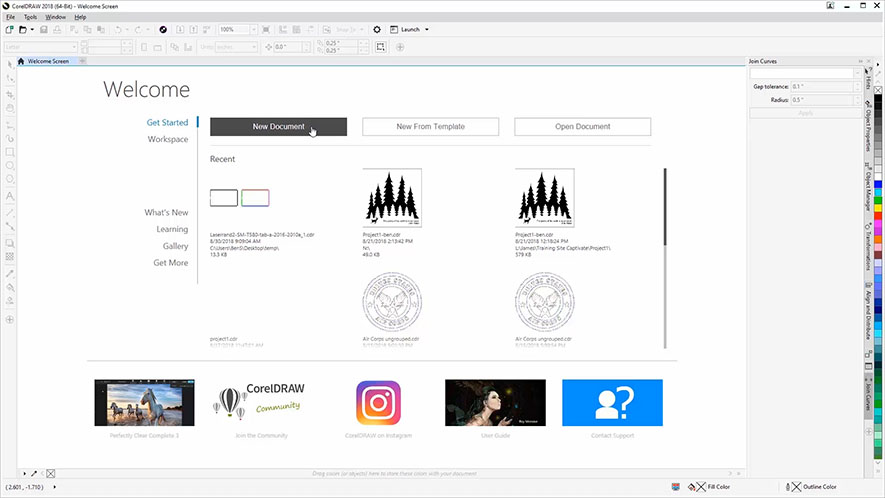Screen dimensions: 885x498
Task: Open the Project1-ben.cdr recent file thumbnail
Action: coord(392,198)
